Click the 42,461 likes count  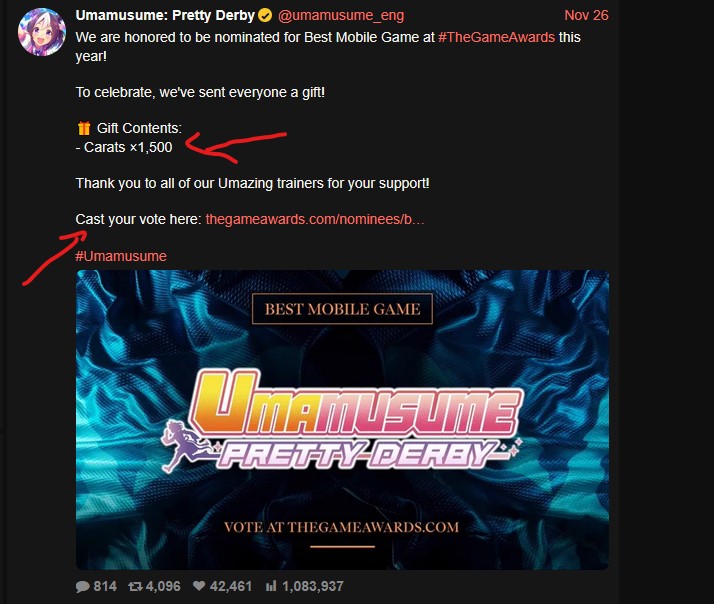pos(231,586)
